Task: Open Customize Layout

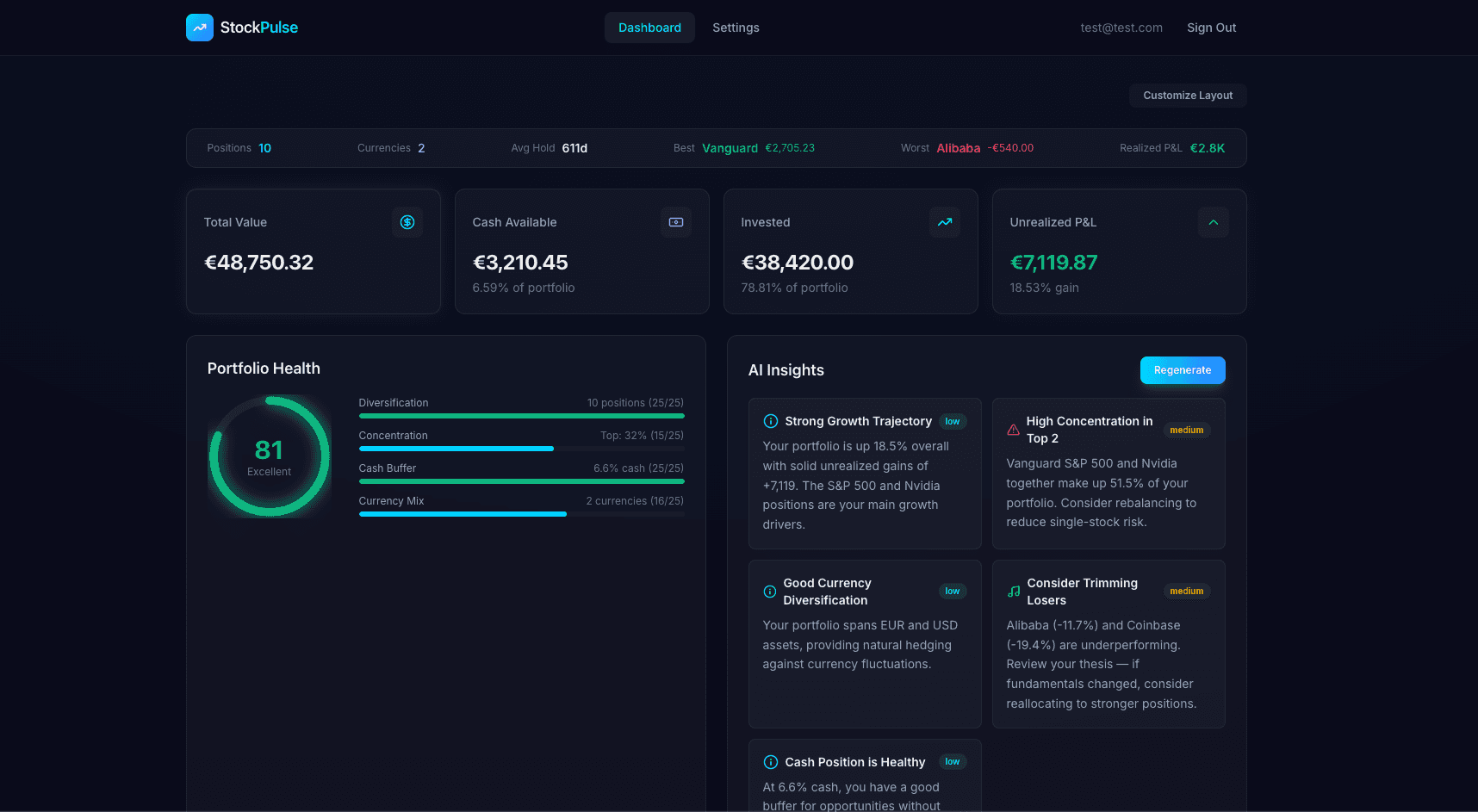Action: tap(1188, 96)
